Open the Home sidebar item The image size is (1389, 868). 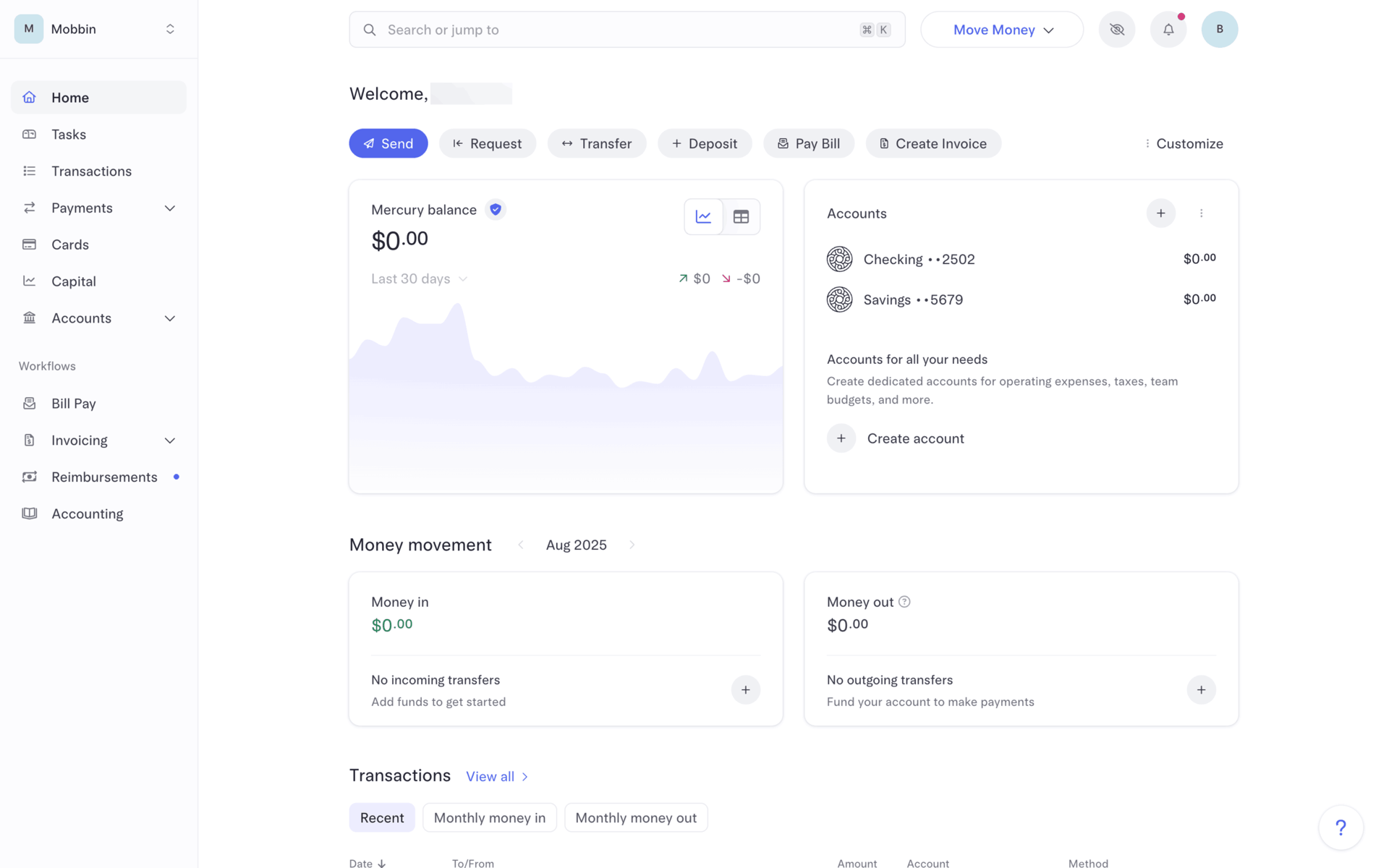click(98, 98)
